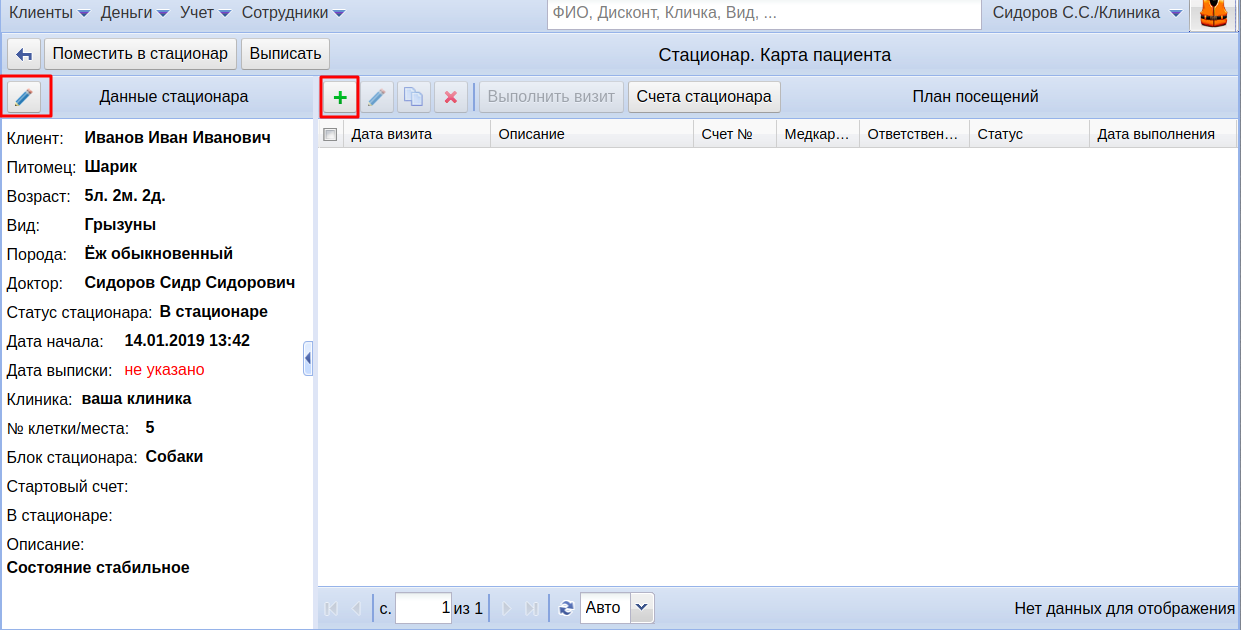Click the edit visit pencil icon
The width and height of the screenshot is (1241, 630).
pyautogui.click(x=376, y=97)
